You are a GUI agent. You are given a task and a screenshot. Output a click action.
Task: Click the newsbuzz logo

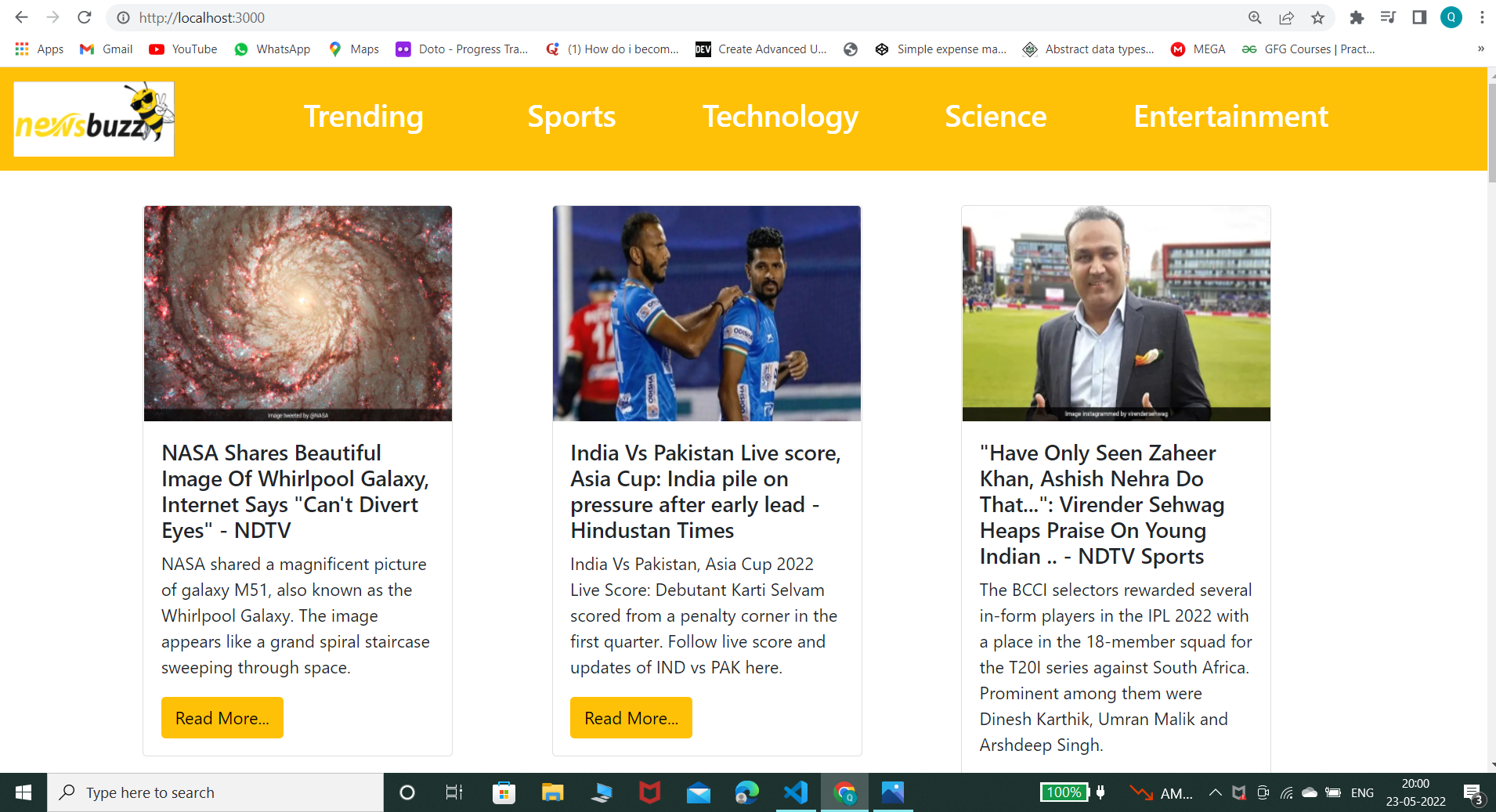click(94, 118)
